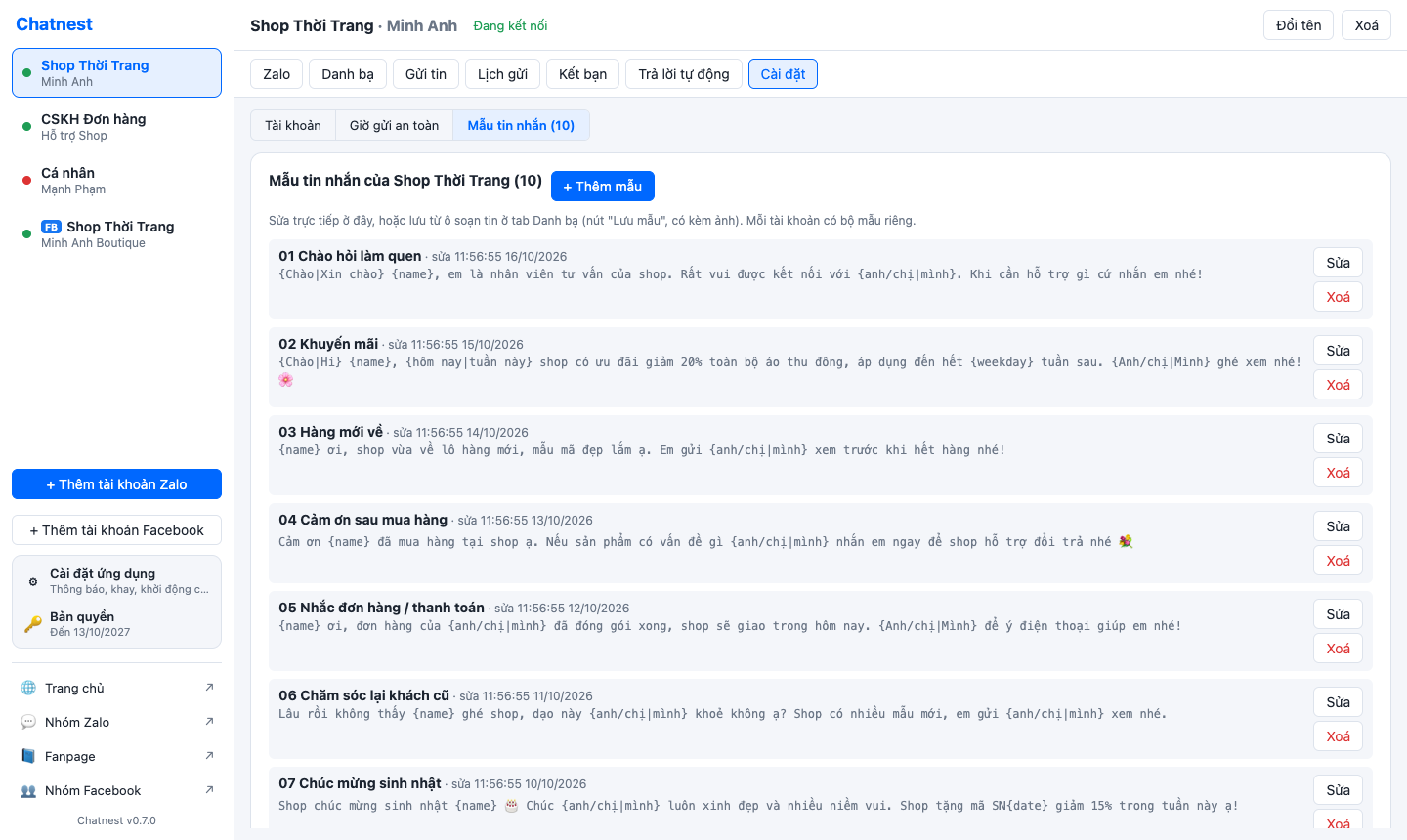Image resolution: width=1407 pixels, height=840 pixels.
Task: Open external link arrow for Nhóm Zalo
Action: click(x=209, y=722)
